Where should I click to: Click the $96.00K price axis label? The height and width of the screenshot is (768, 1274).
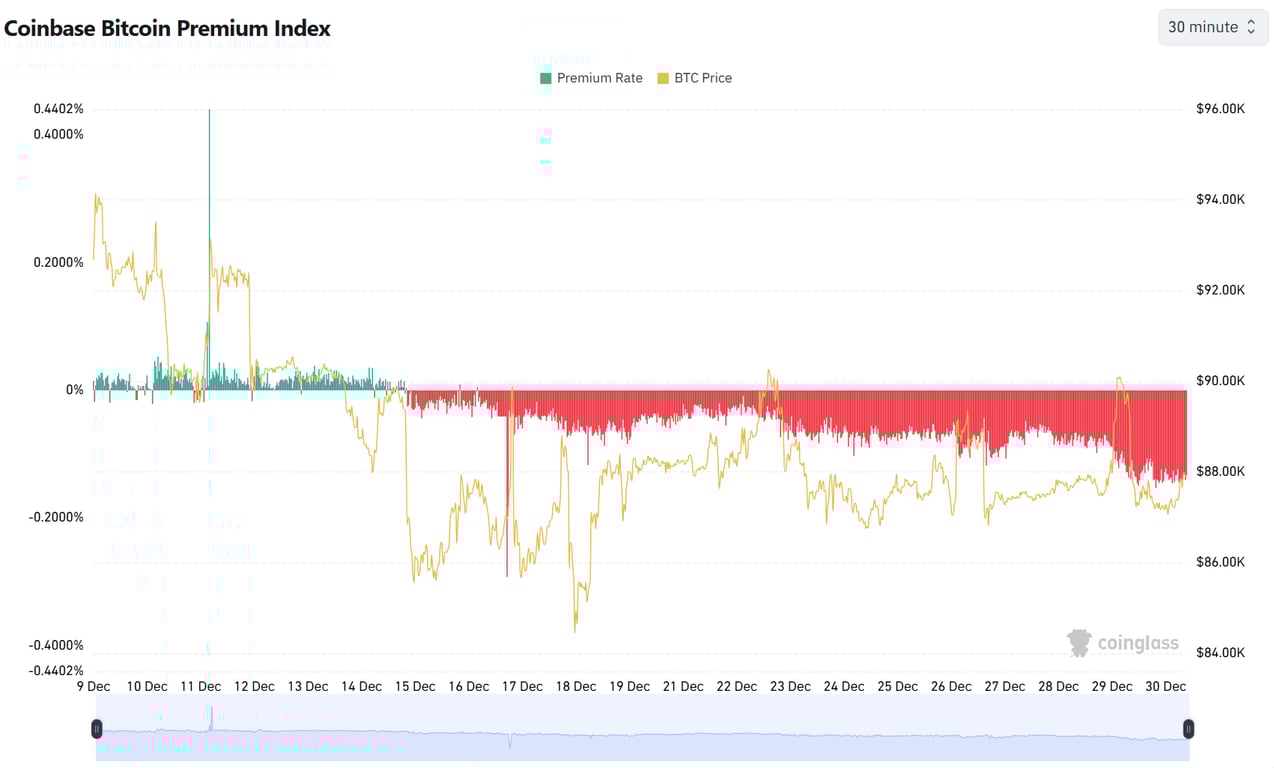1220,108
